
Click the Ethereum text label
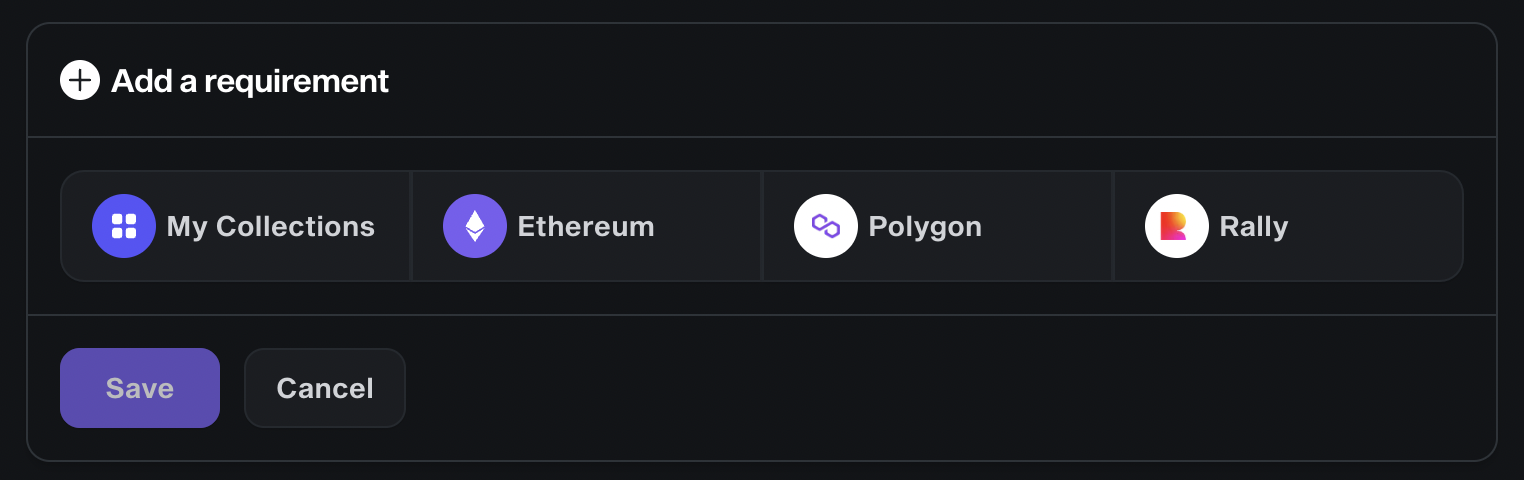pos(586,227)
